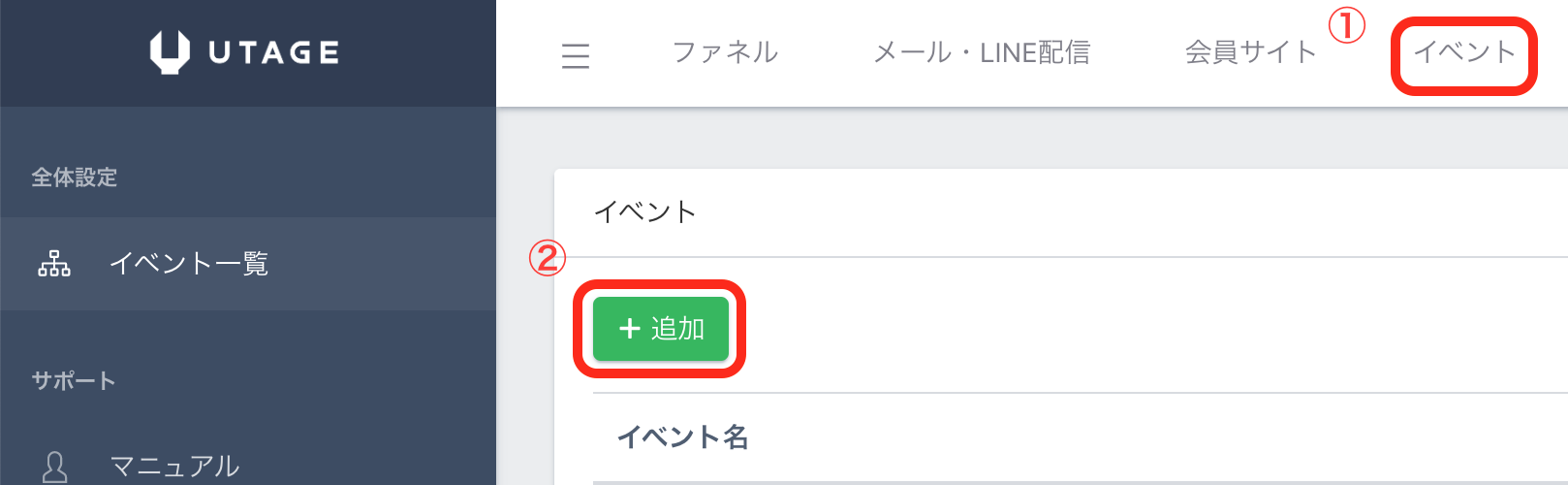
Task: Select the イベント menu in the top bar
Action: pyautogui.click(x=1463, y=52)
